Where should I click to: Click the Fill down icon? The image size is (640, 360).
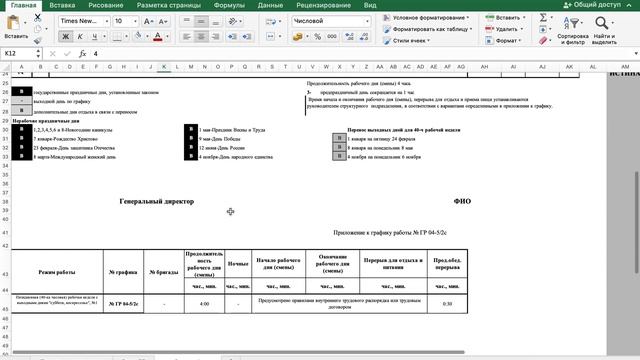(x=543, y=29)
